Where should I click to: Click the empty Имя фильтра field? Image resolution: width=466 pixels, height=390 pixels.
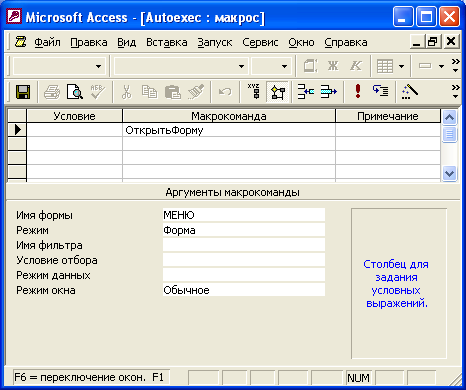coord(244,245)
